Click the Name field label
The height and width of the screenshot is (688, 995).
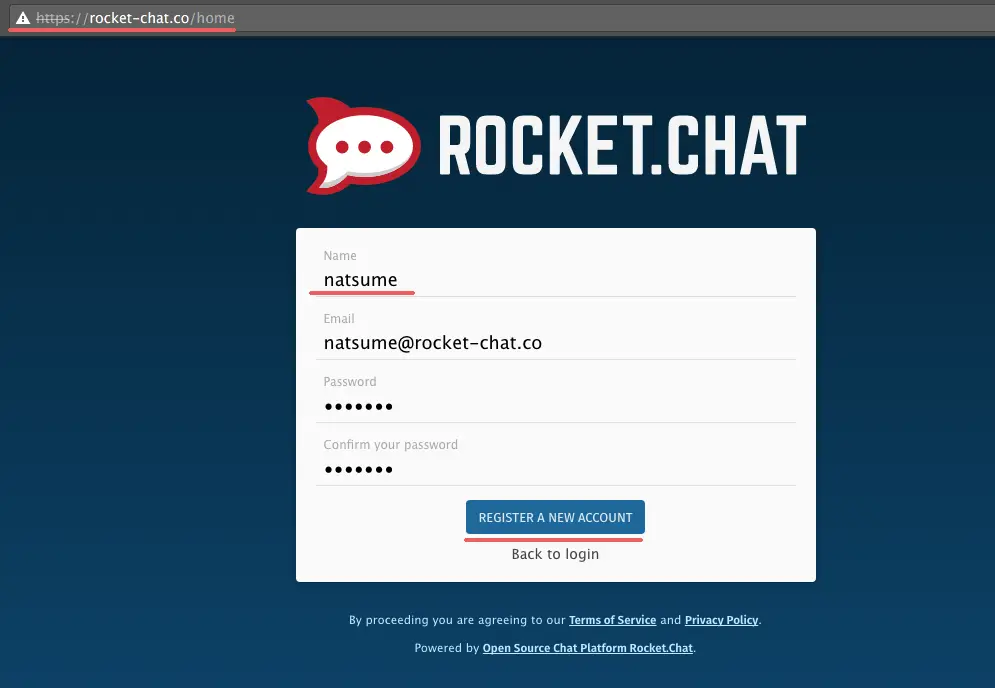click(x=340, y=256)
